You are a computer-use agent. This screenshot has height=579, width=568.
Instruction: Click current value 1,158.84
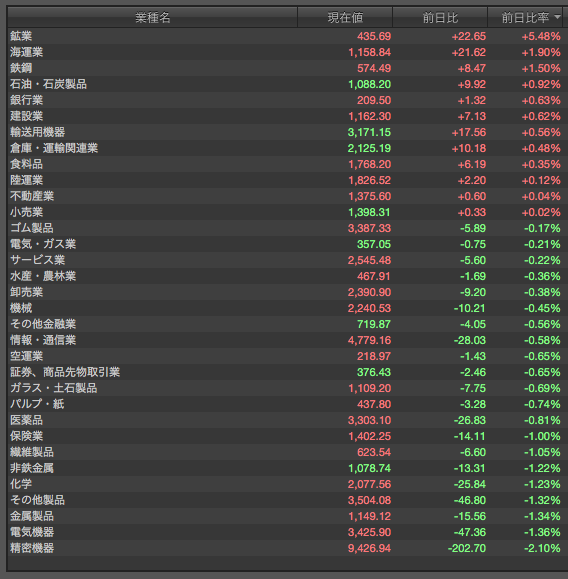pyautogui.click(x=370, y=52)
